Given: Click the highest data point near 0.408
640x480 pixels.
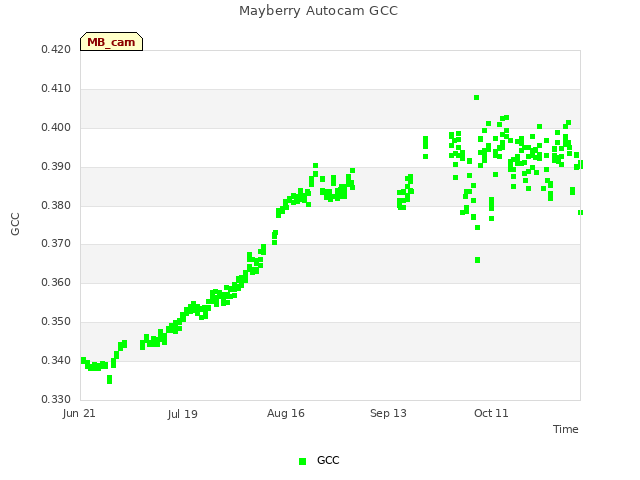Looking at the screenshot, I should click(476, 98).
